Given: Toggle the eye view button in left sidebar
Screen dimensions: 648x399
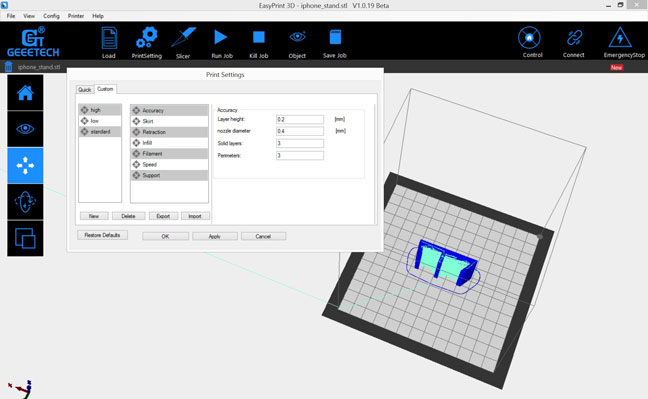Looking at the screenshot, I should (x=25, y=129).
